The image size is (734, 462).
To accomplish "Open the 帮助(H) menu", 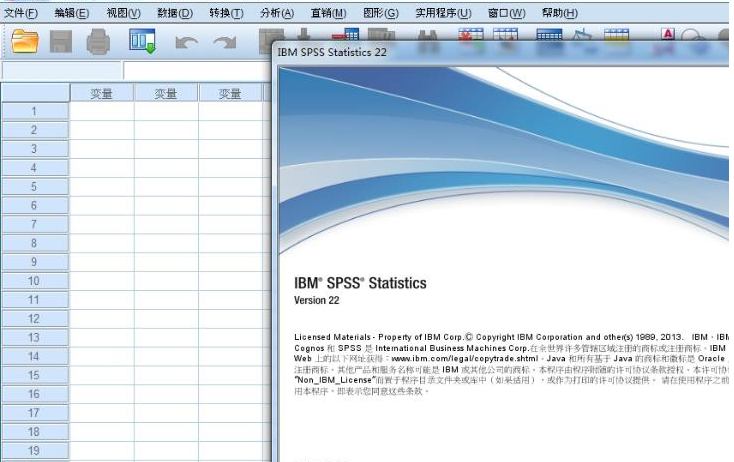I will (559, 13).
